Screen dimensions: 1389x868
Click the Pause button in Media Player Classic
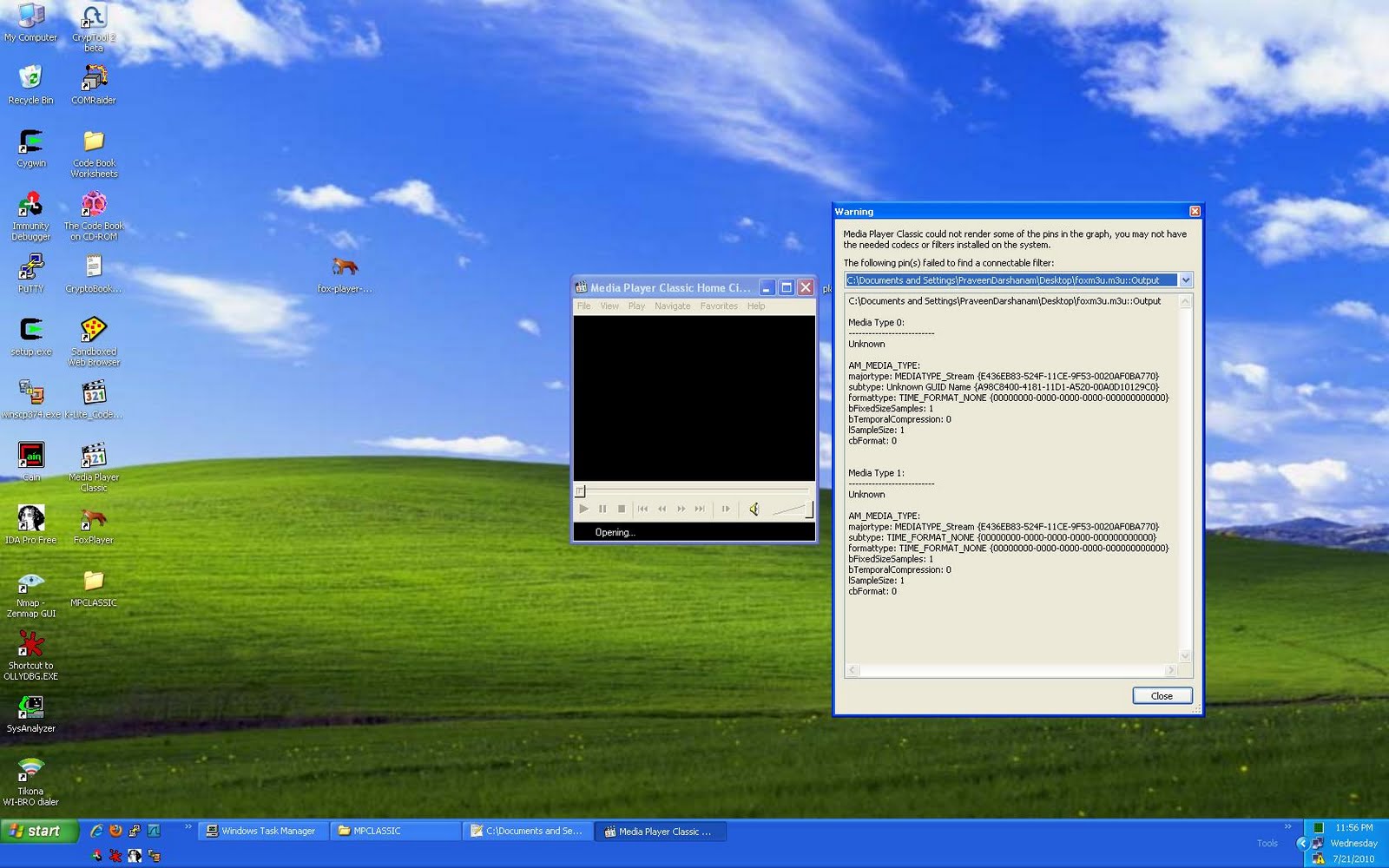tap(602, 510)
